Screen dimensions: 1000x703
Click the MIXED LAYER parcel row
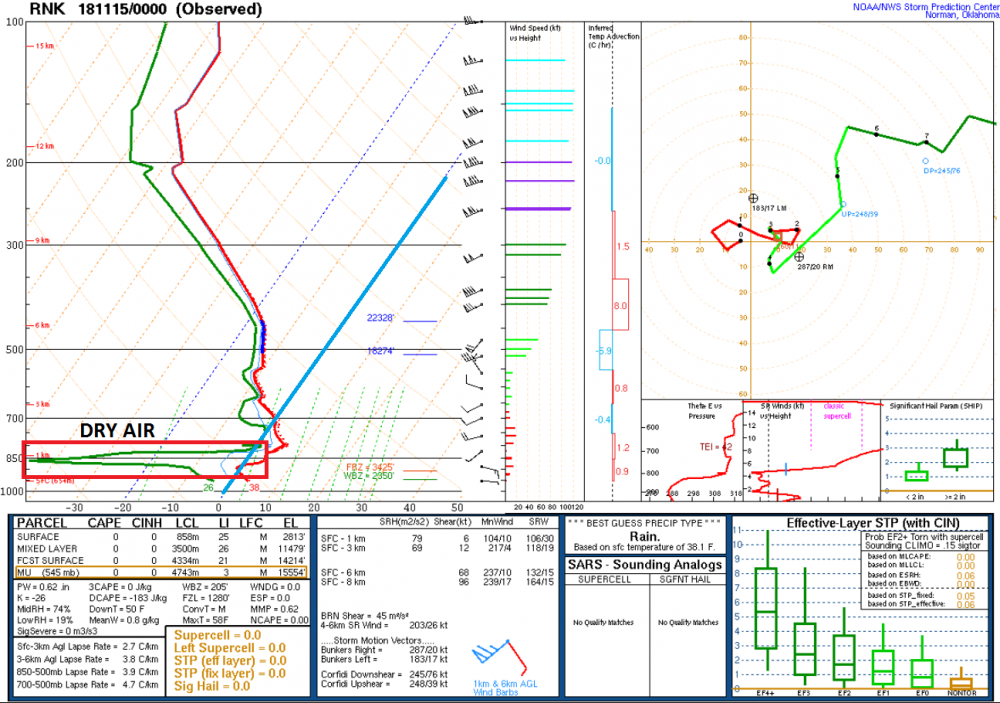click(161, 549)
